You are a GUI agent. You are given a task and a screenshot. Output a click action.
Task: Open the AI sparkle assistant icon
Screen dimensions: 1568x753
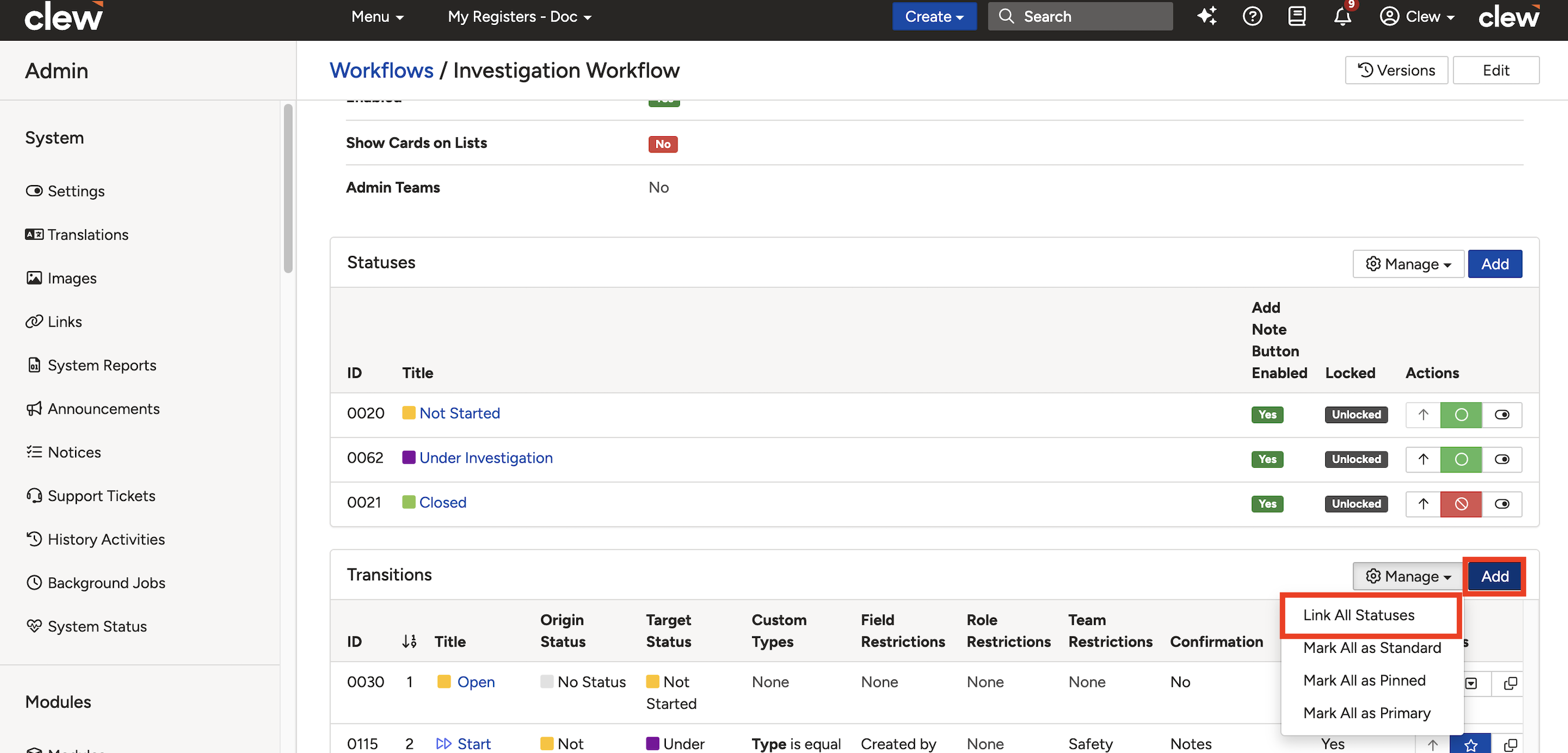coord(1207,16)
